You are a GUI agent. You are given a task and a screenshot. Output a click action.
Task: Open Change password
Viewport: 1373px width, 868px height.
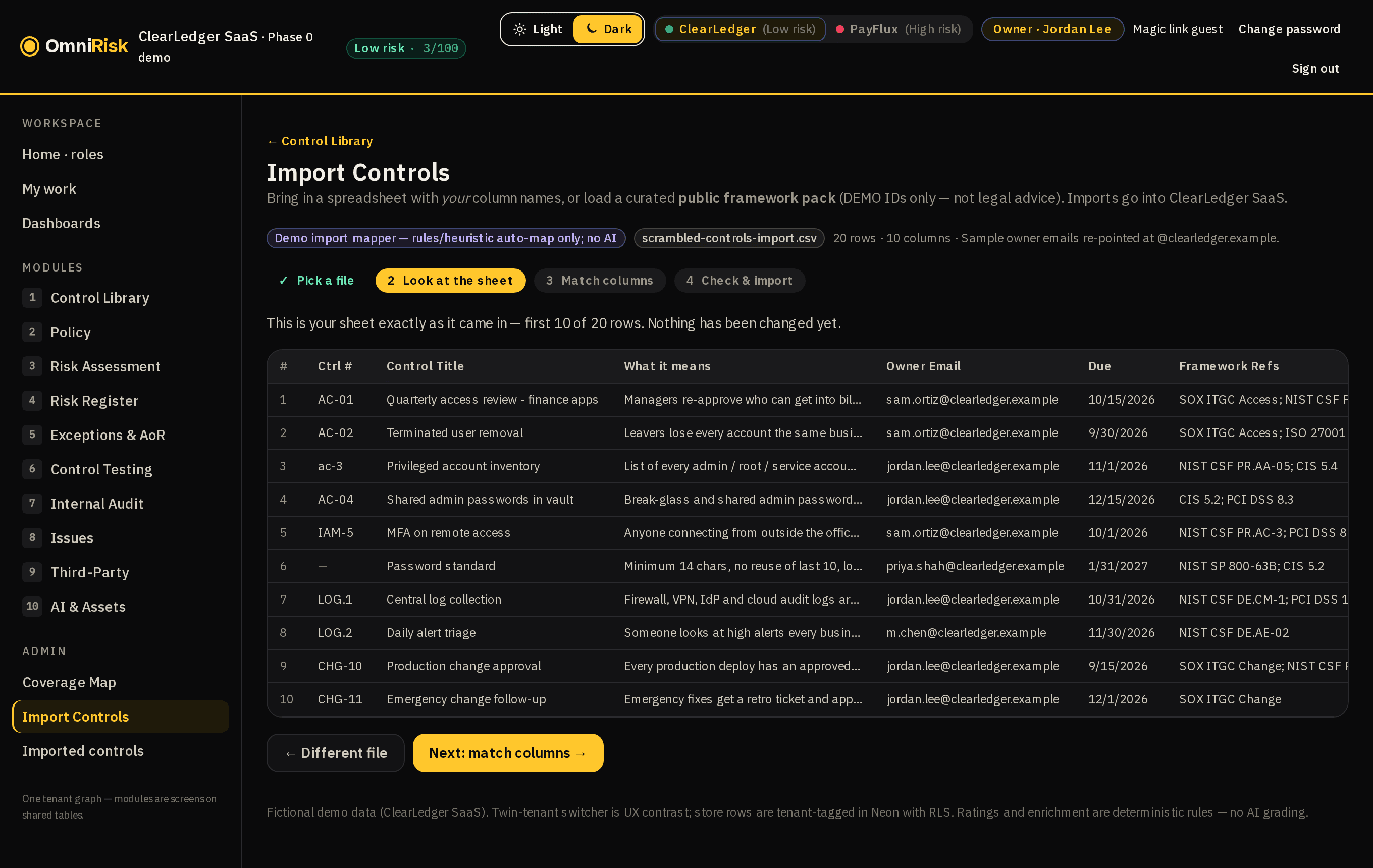point(1289,29)
